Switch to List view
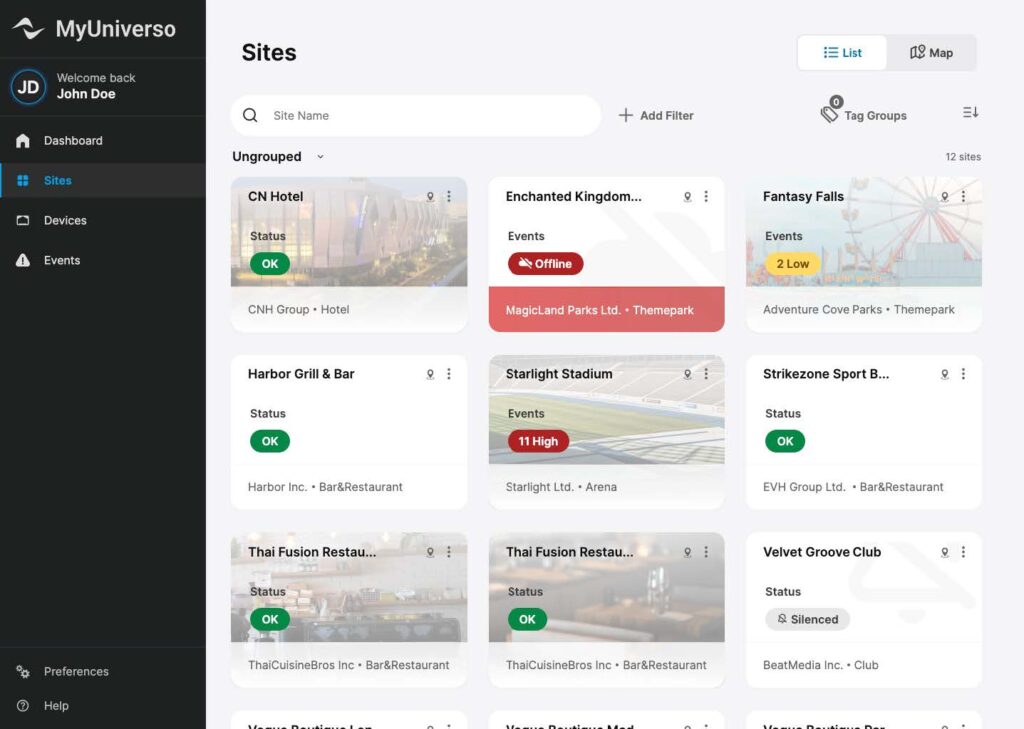1024x729 pixels. point(842,53)
